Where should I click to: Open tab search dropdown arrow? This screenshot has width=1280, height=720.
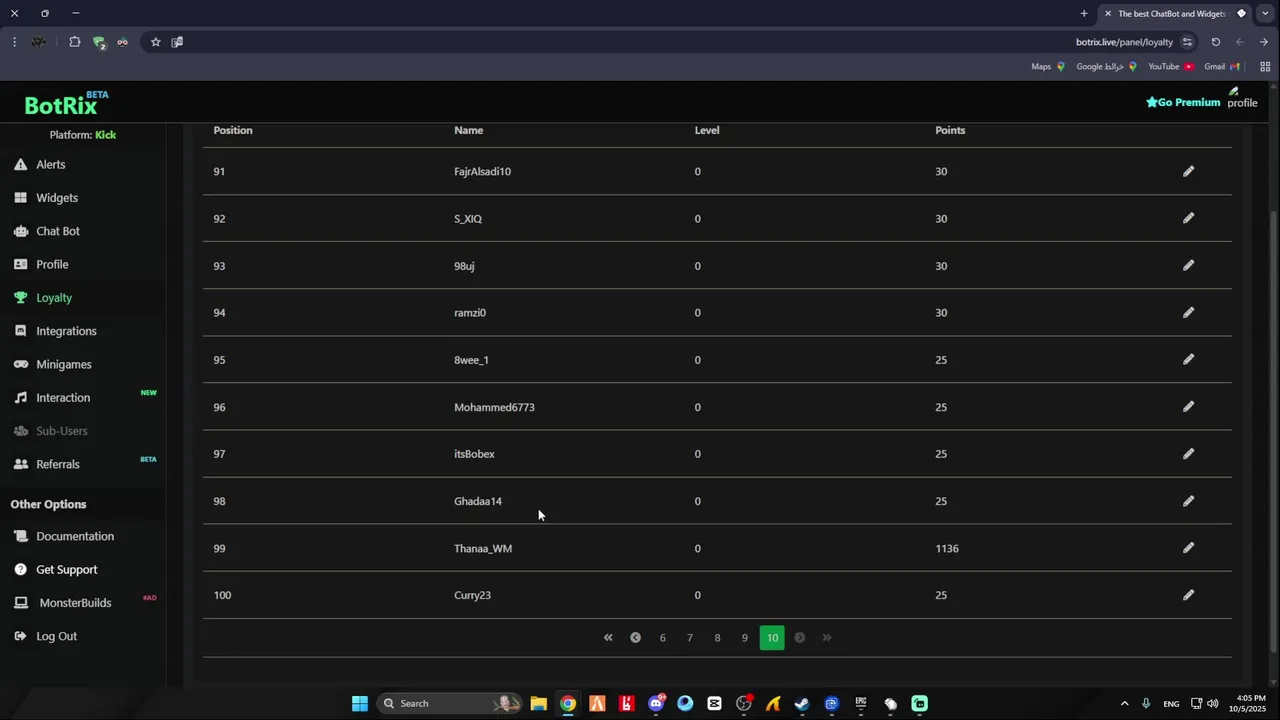click(x=1265, y=13)
